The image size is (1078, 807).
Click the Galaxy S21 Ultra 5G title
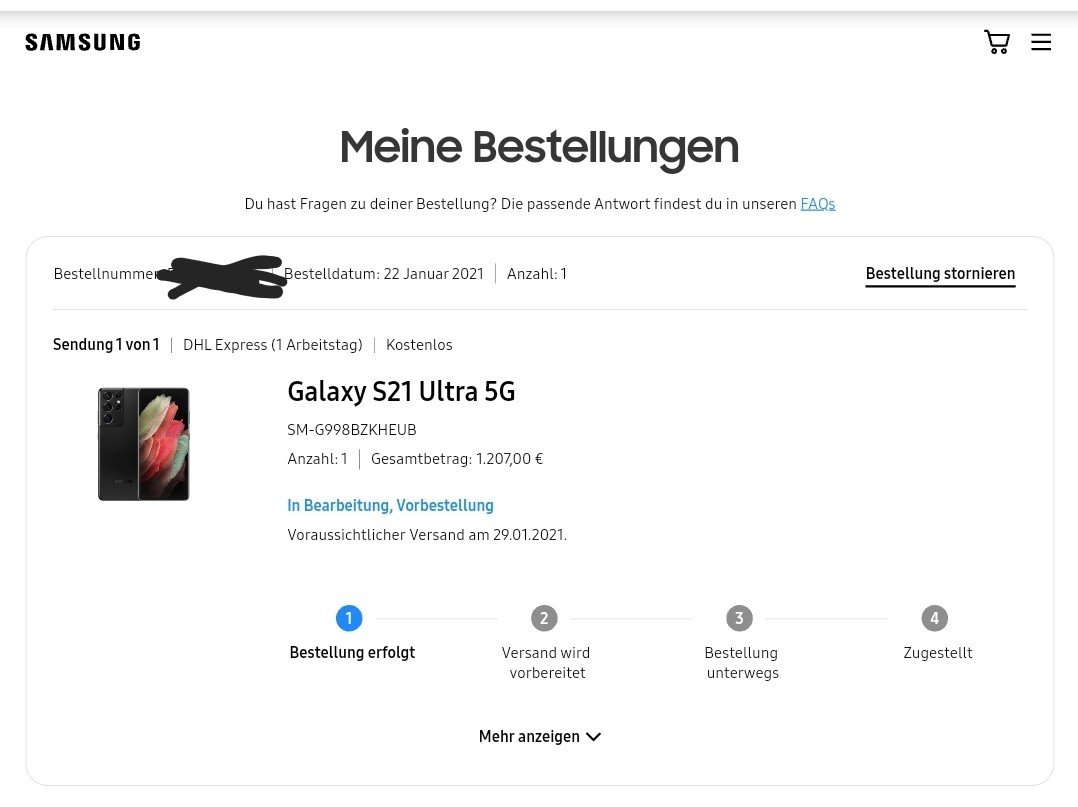(401, 391)
